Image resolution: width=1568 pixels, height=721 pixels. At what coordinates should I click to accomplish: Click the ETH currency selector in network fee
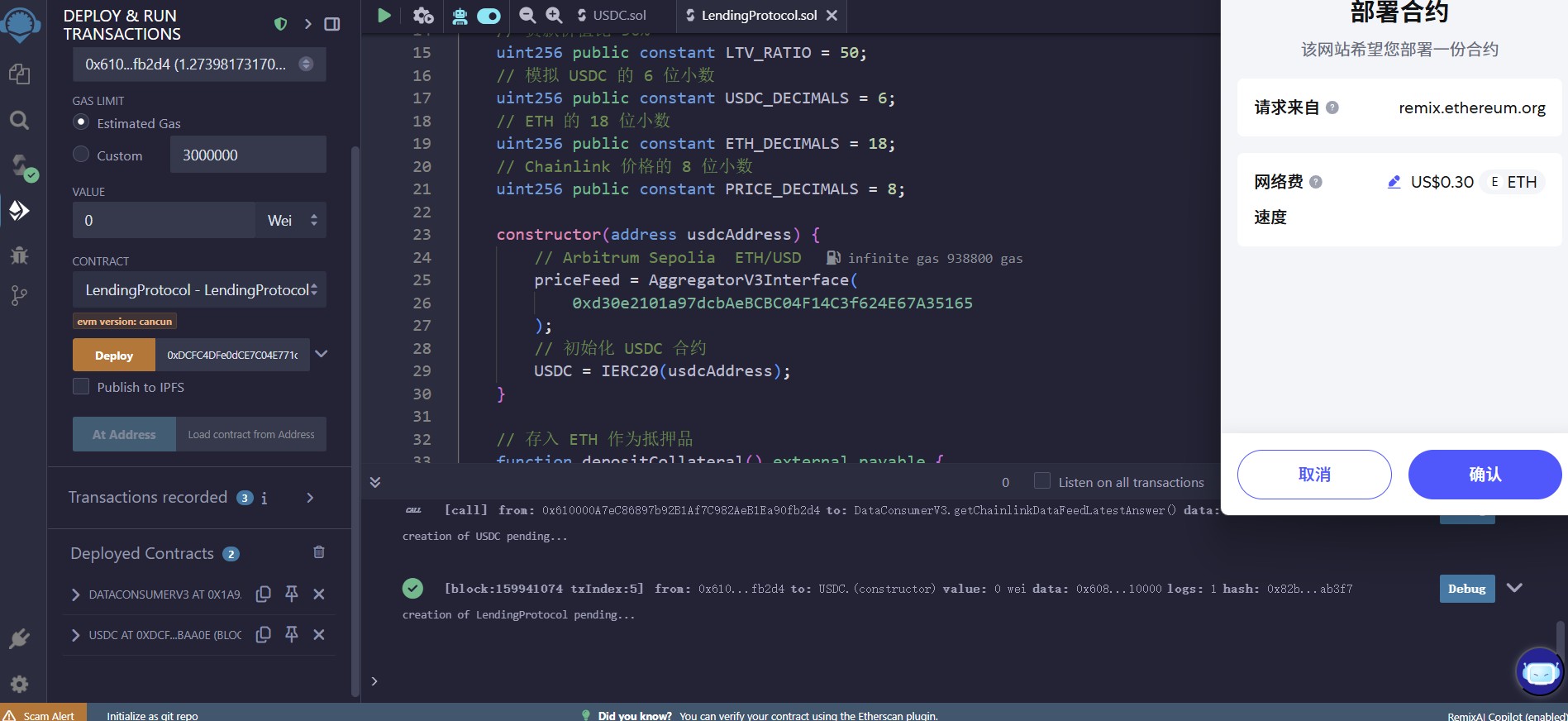1513,182
